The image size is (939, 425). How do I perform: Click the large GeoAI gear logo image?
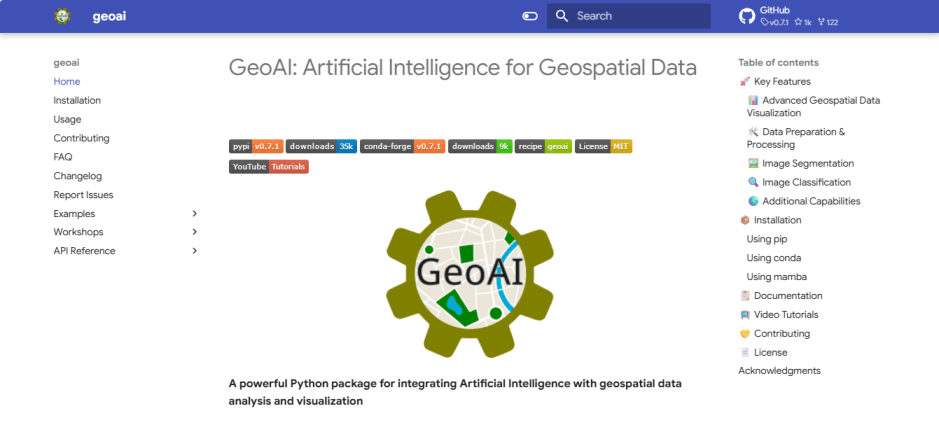tap(469, 273)
